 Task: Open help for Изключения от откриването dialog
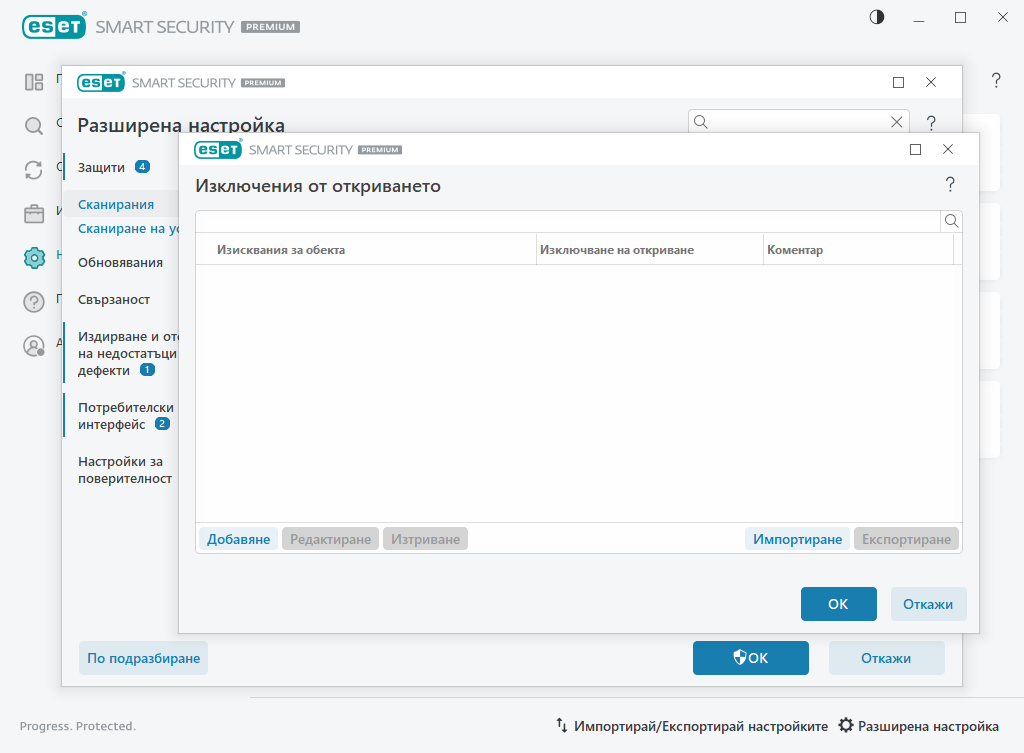(x=949, y=185)
